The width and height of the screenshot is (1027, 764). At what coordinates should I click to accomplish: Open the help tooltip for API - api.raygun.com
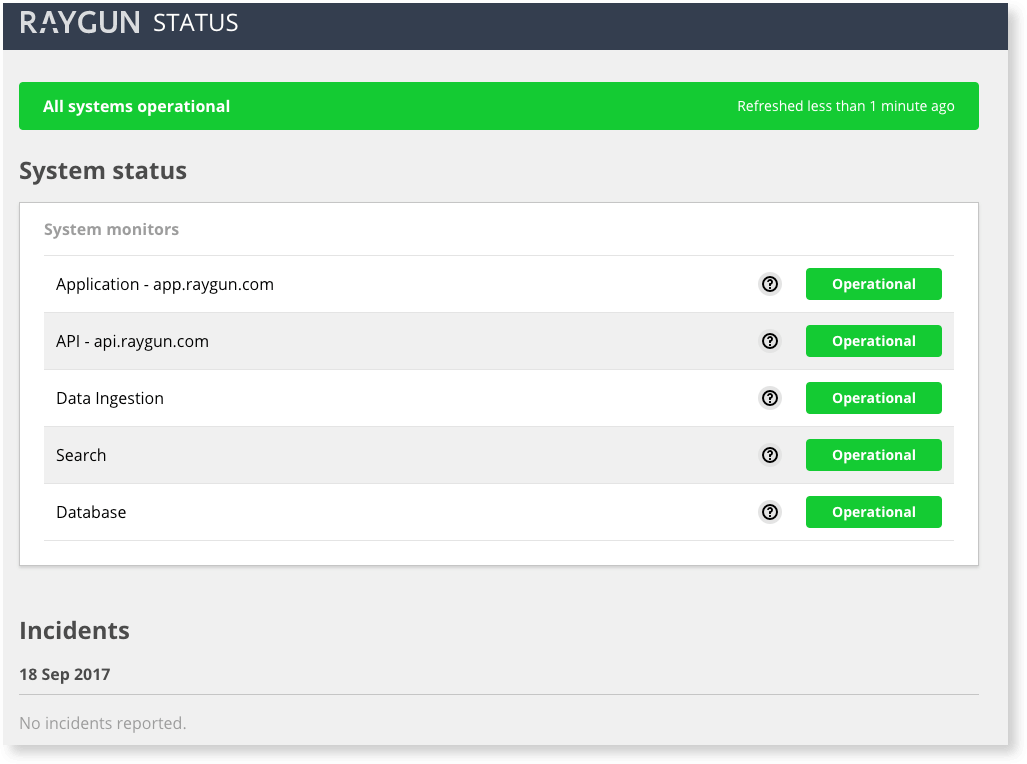point(769,341)
